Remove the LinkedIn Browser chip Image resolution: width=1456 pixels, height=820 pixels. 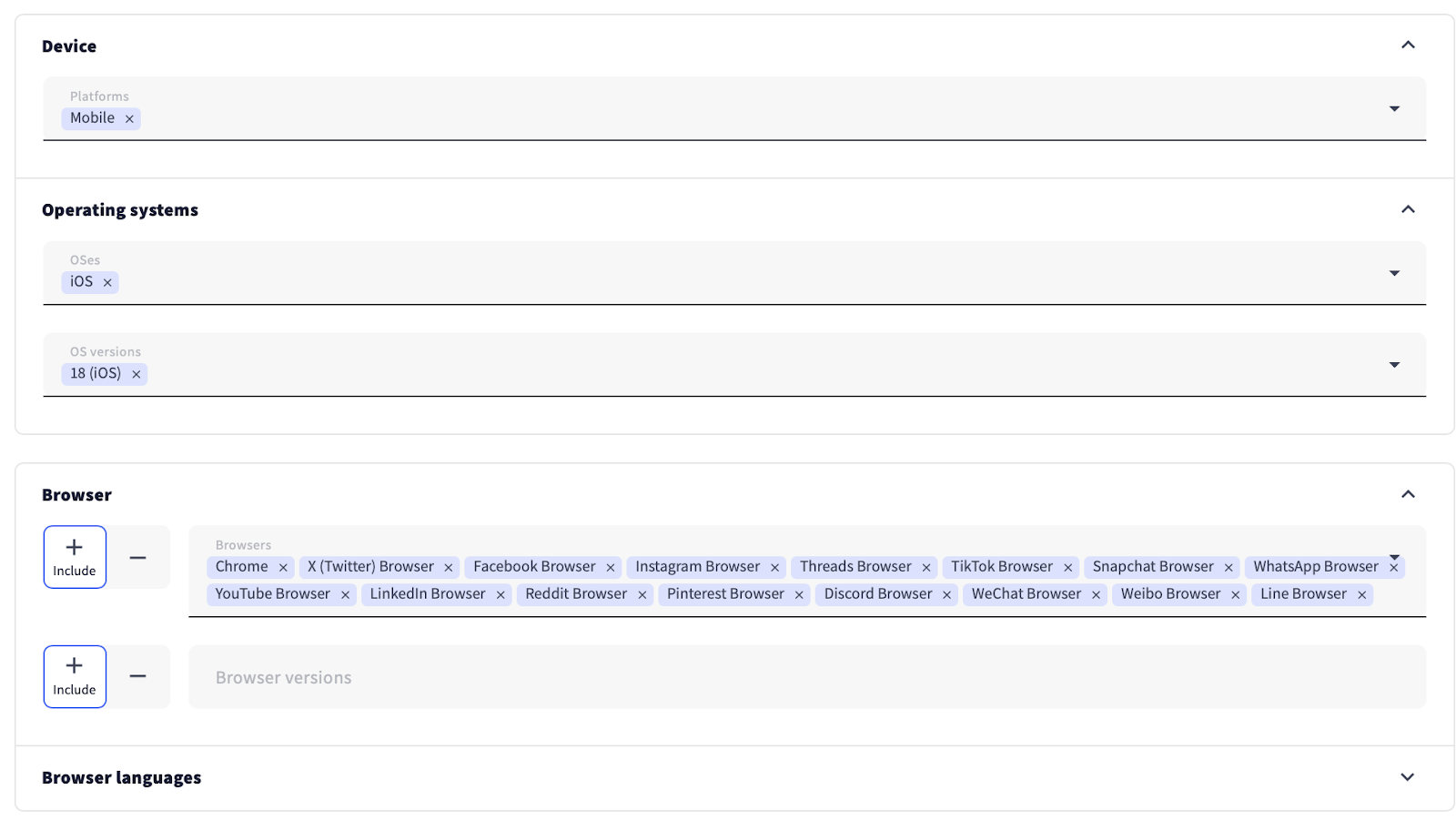coord(500,595)
